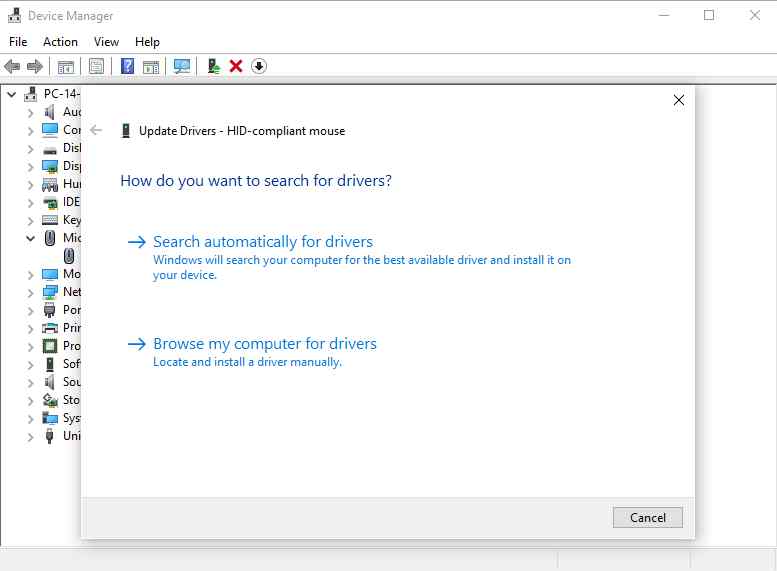Open the Help menu

(x=147, y=42)
